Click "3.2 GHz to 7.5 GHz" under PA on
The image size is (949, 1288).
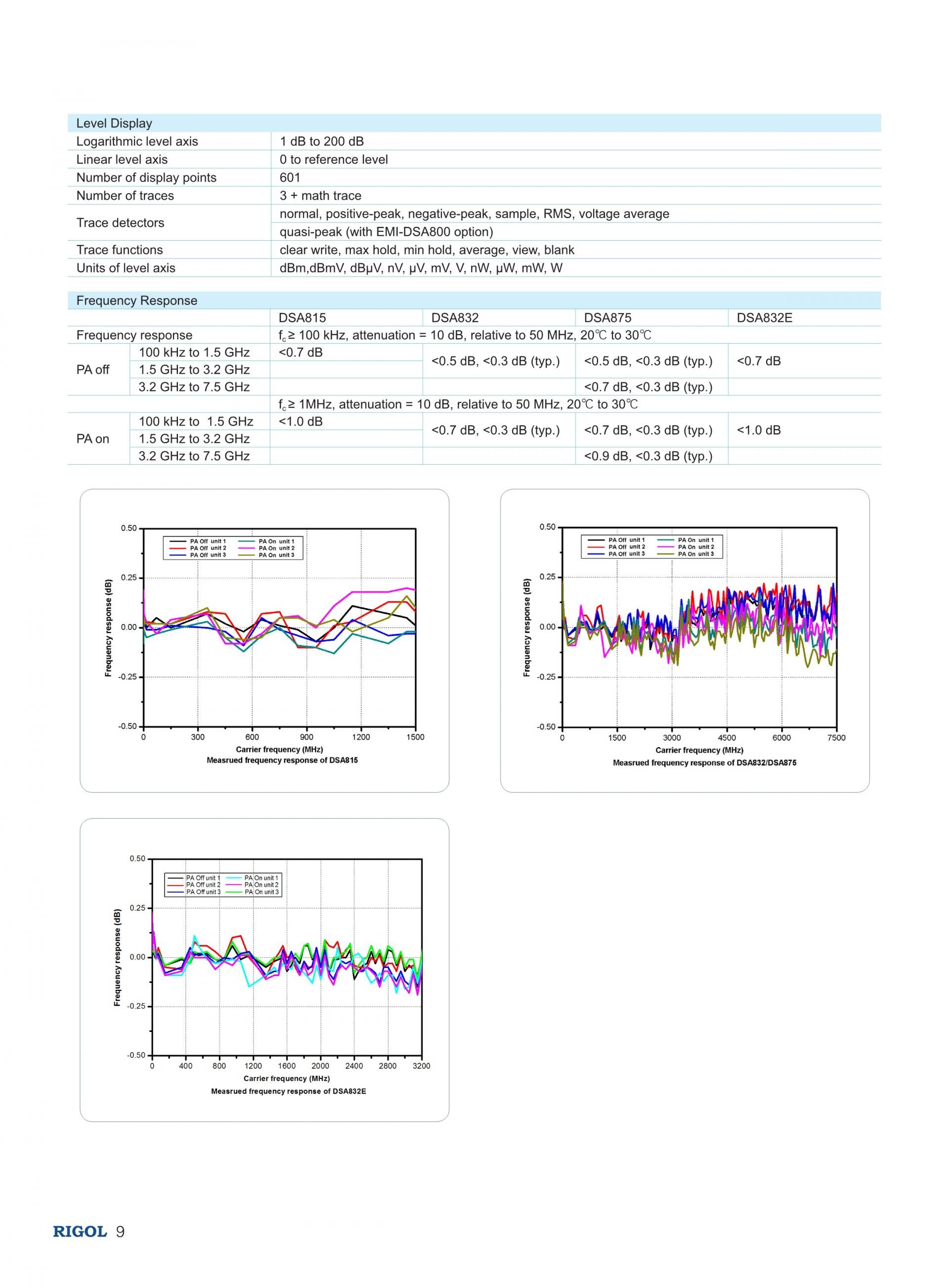click(194, 456)
